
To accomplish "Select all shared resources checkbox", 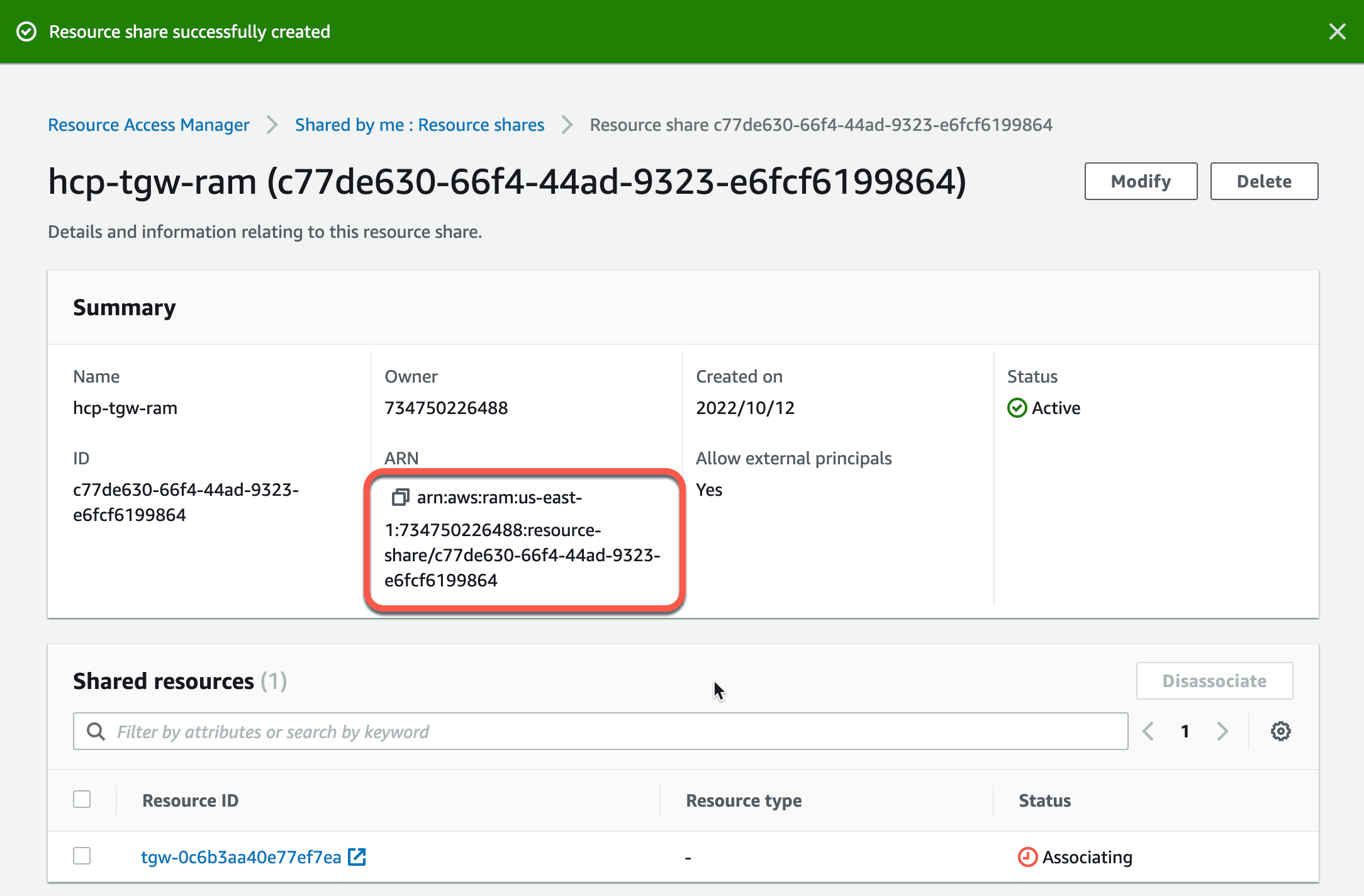I will pos(82,799).
